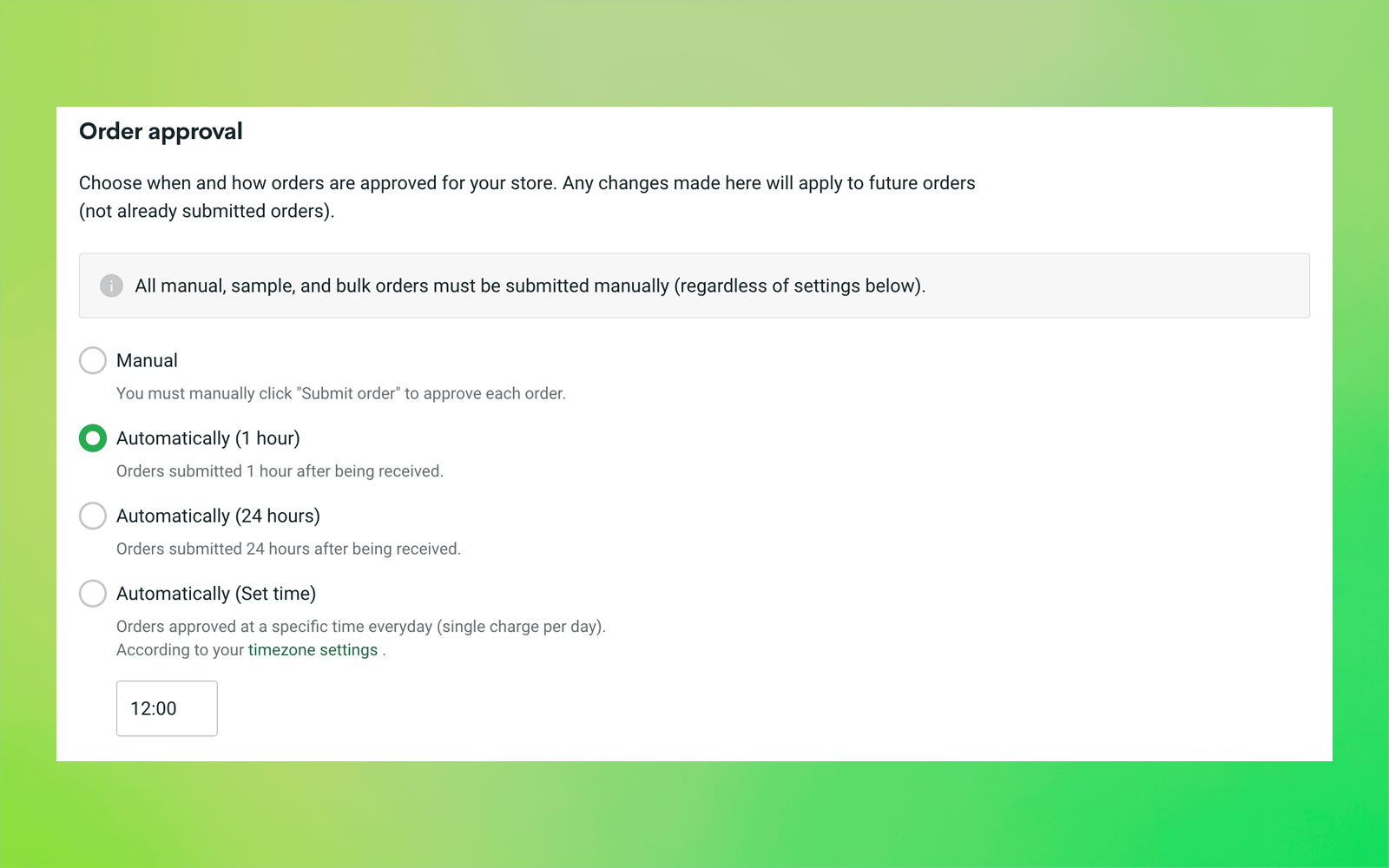Click the single charge per day description
1389x868 pixels.
point(361,626)
